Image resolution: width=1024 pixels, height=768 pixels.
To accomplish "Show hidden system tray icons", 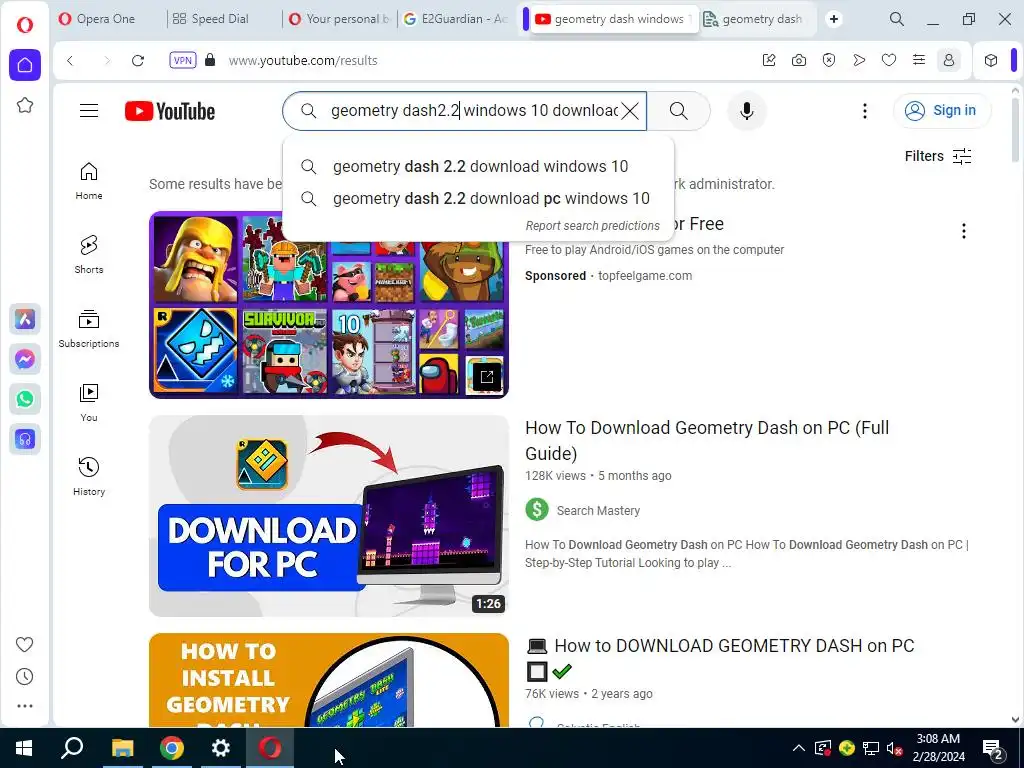I will point(799,748).
